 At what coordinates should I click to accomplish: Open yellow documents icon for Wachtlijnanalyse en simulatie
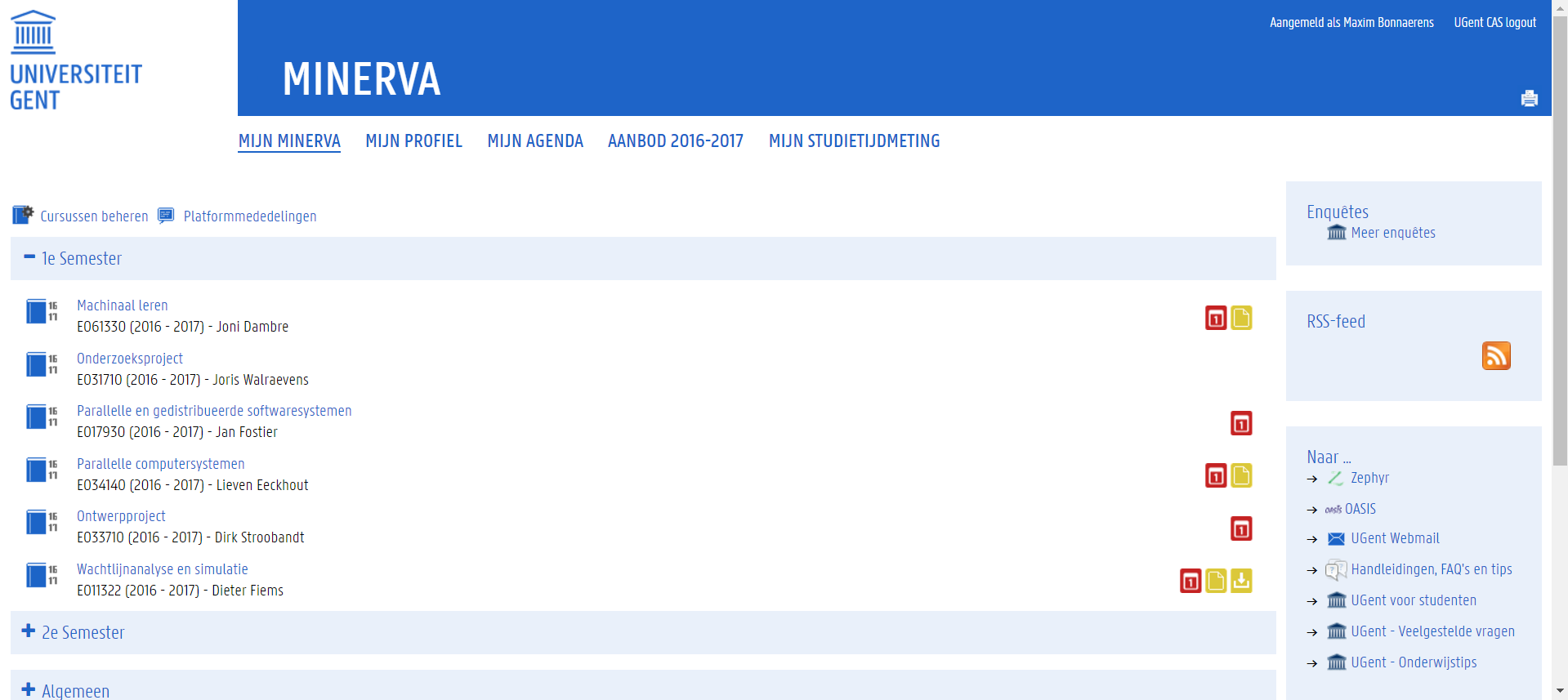pyautogui.click(x=1216, y=581)
